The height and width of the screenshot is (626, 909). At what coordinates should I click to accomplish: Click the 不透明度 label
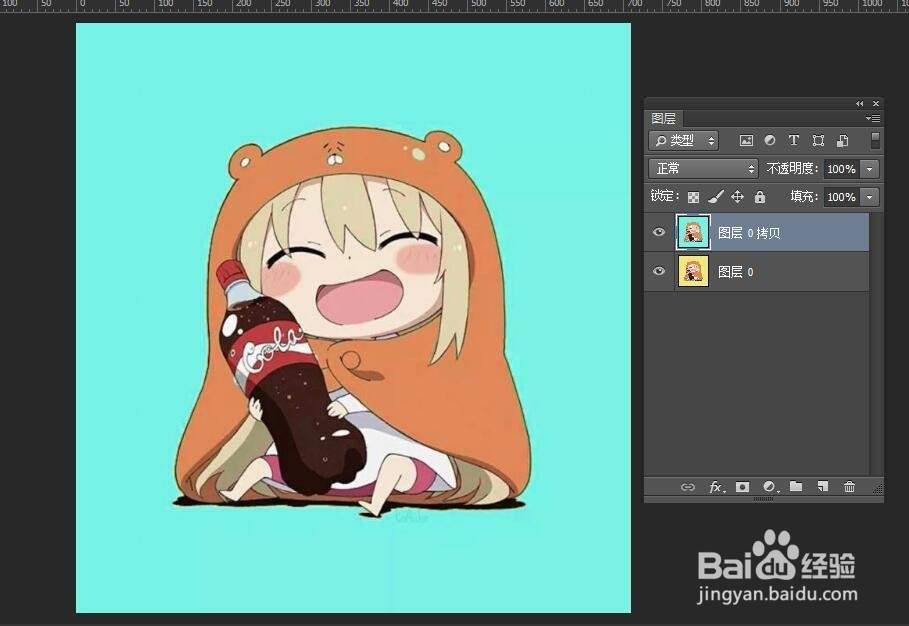tap(792, 169)
